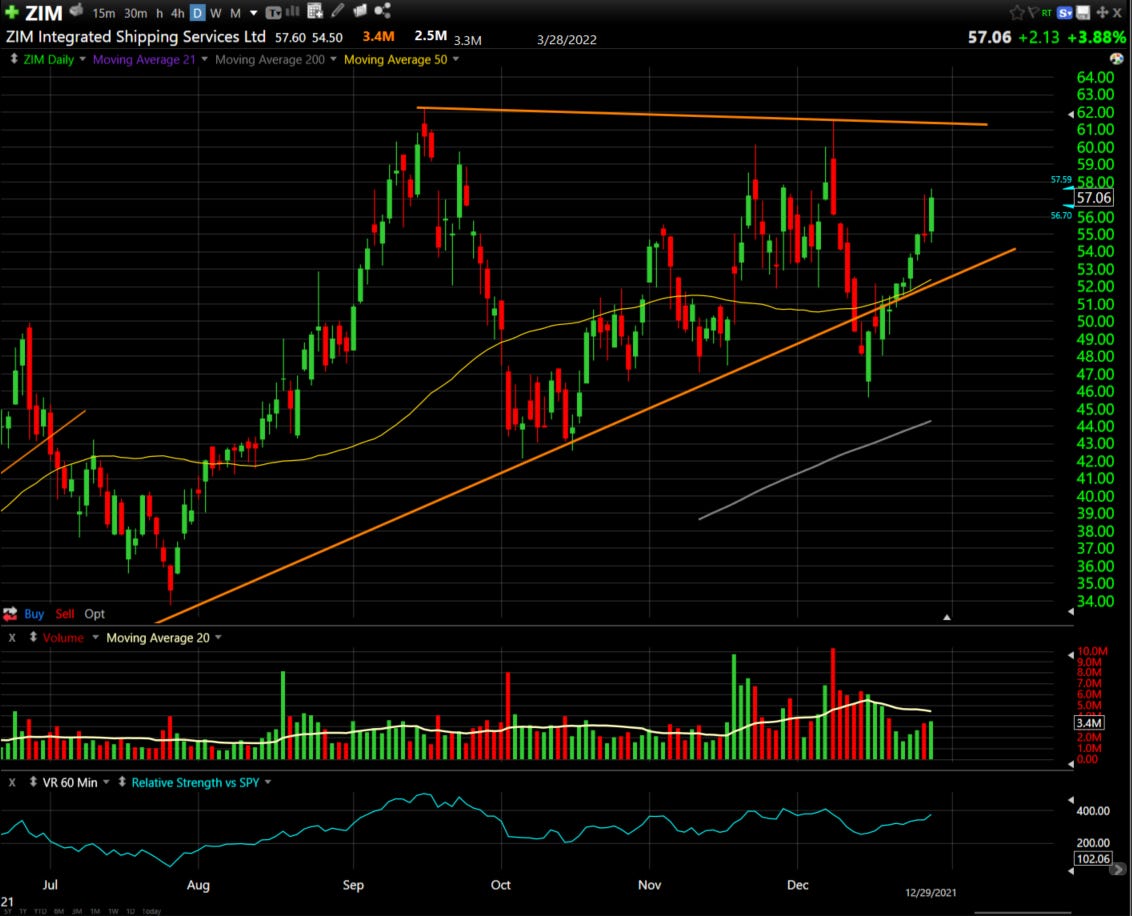Expand the Moving Average 20 dropdown
The height and width of the screenshot is (916, 1132).
tap(218, 637)
